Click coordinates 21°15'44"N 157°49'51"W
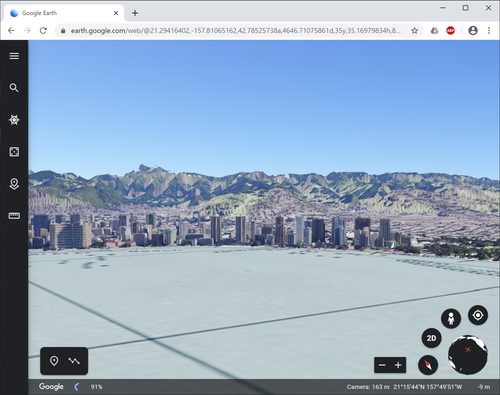 coord(428,387)
